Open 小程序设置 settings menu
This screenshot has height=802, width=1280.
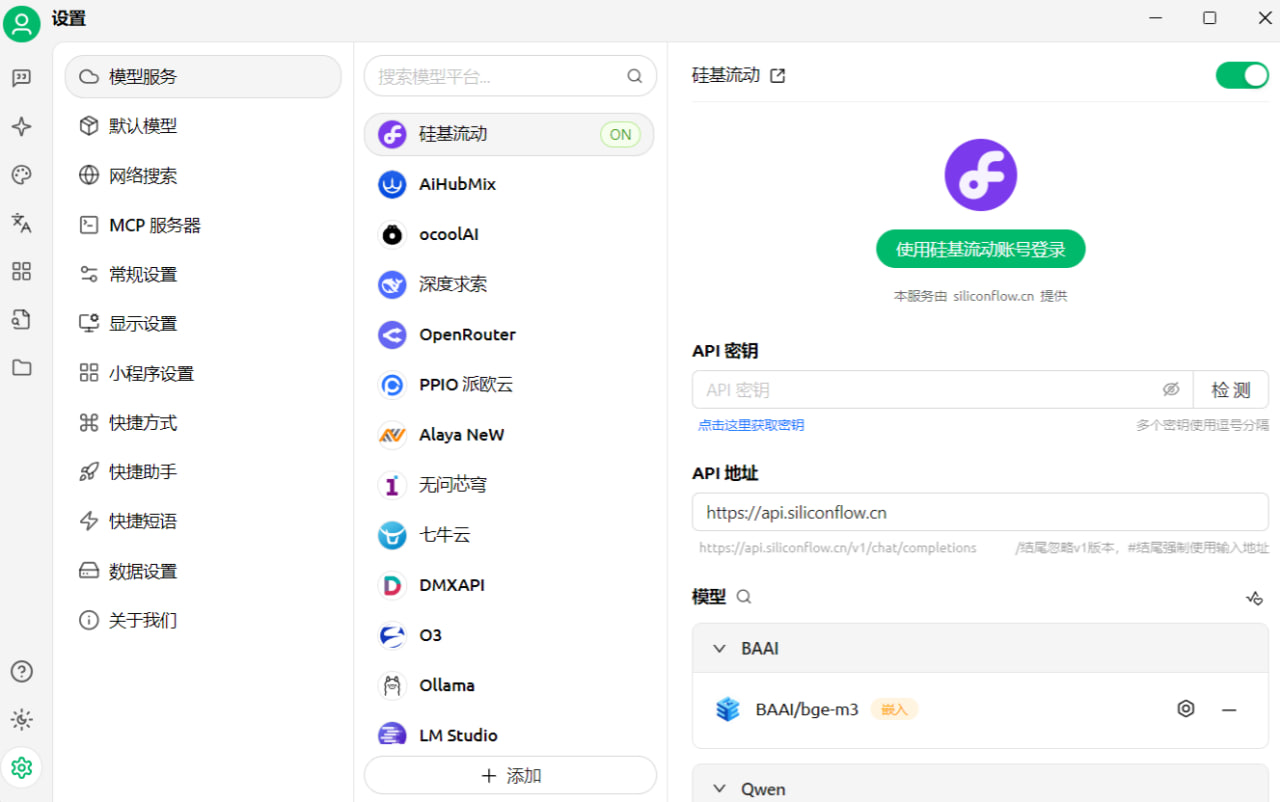pyautogui.click(x=203, y=373)
